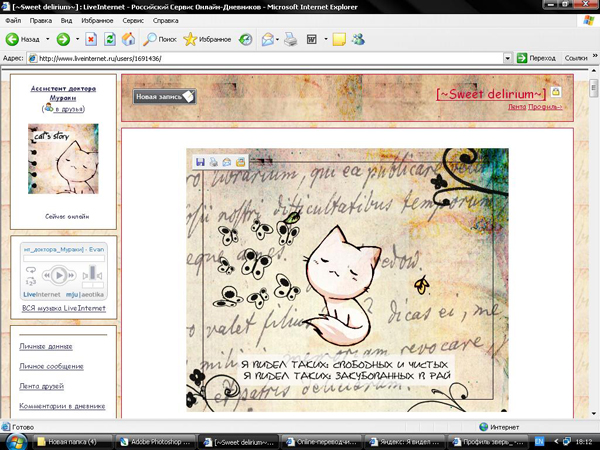This screenshot has width=600, height=450.
Task: Open My Pictures folder from image toolbar
Action: tap(240, 162)
